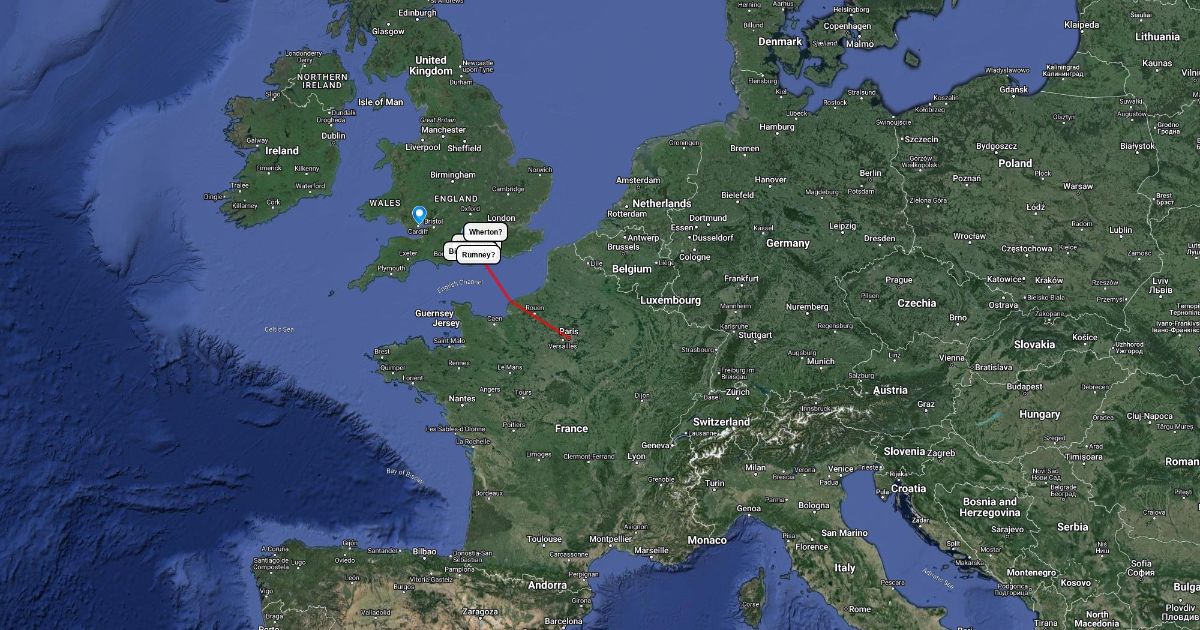Click the London city label on map

pyautogui.click(x=500, y=218)
